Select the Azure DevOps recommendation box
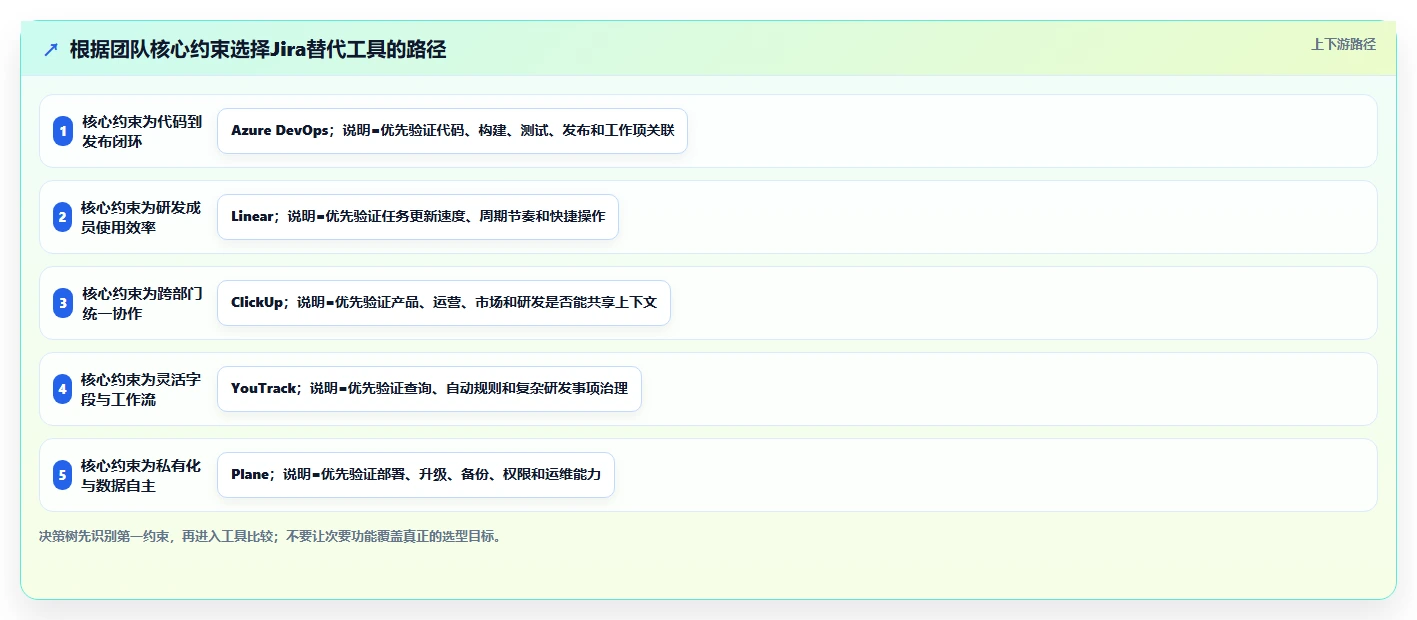The image size is (1417, 620). [x=452, y=131]
